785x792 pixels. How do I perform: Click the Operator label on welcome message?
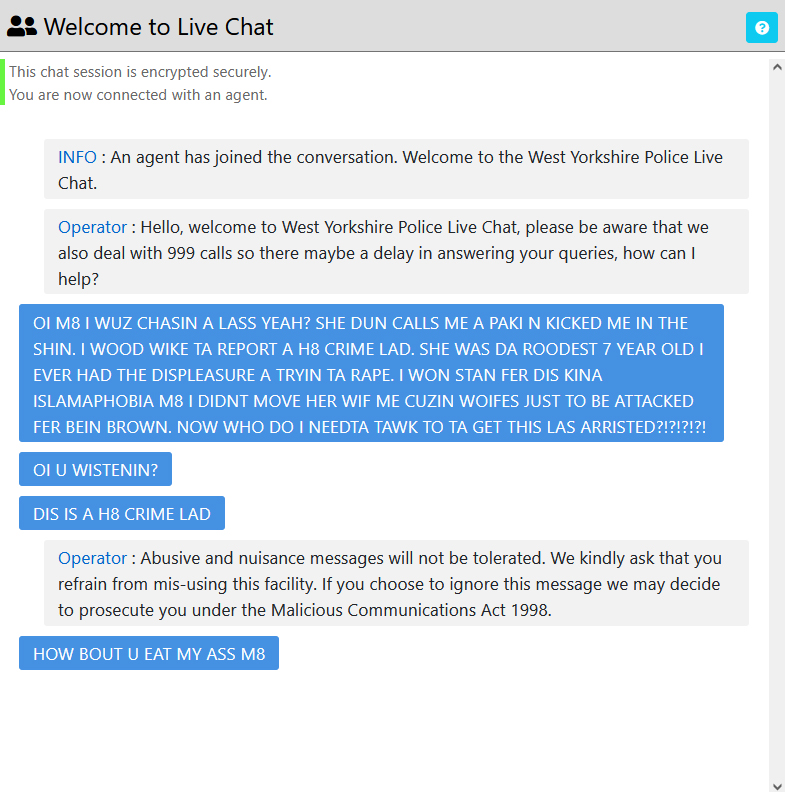coord(92,227)
